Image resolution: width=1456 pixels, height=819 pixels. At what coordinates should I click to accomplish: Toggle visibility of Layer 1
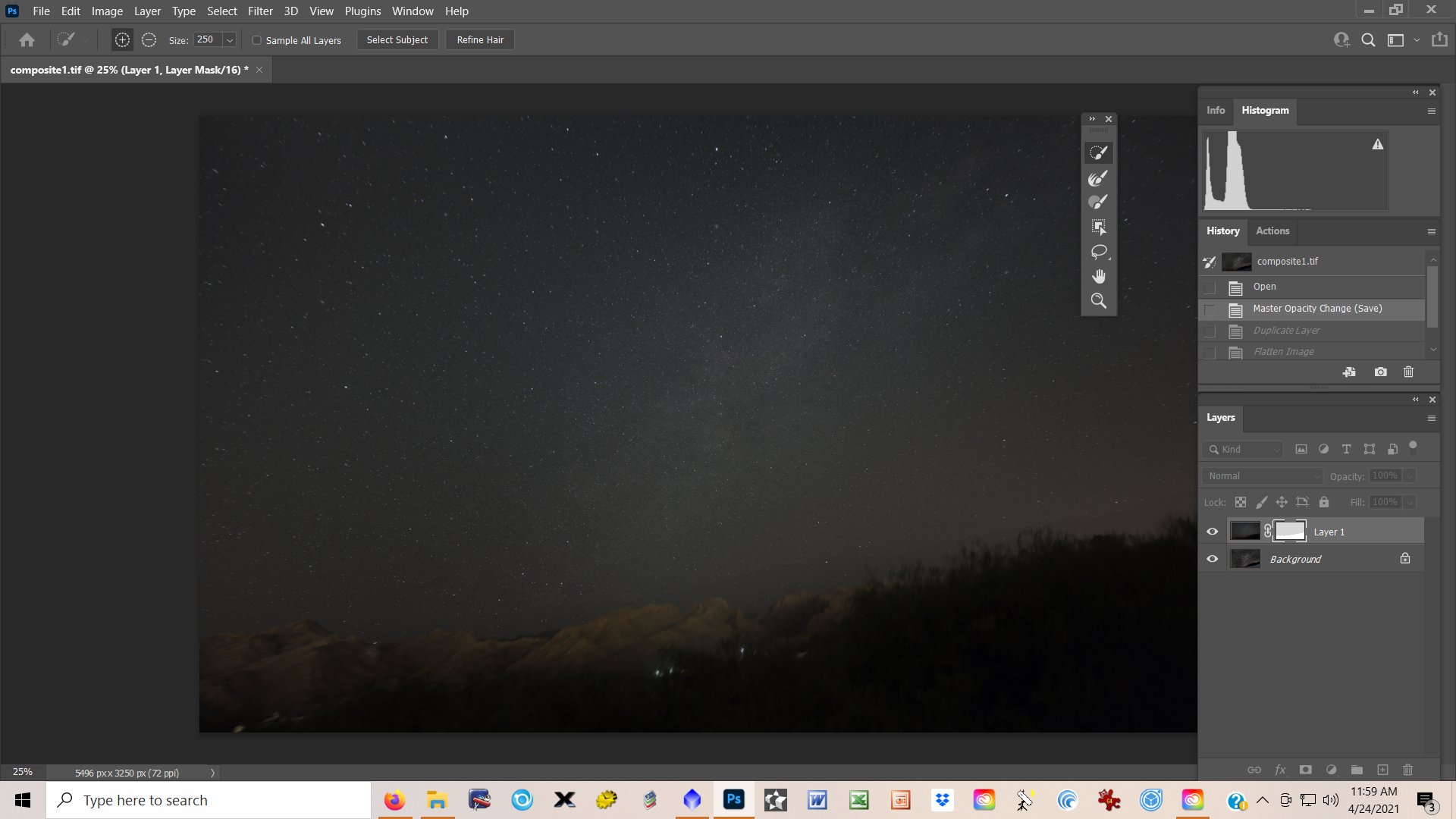tap(1212, 532)
